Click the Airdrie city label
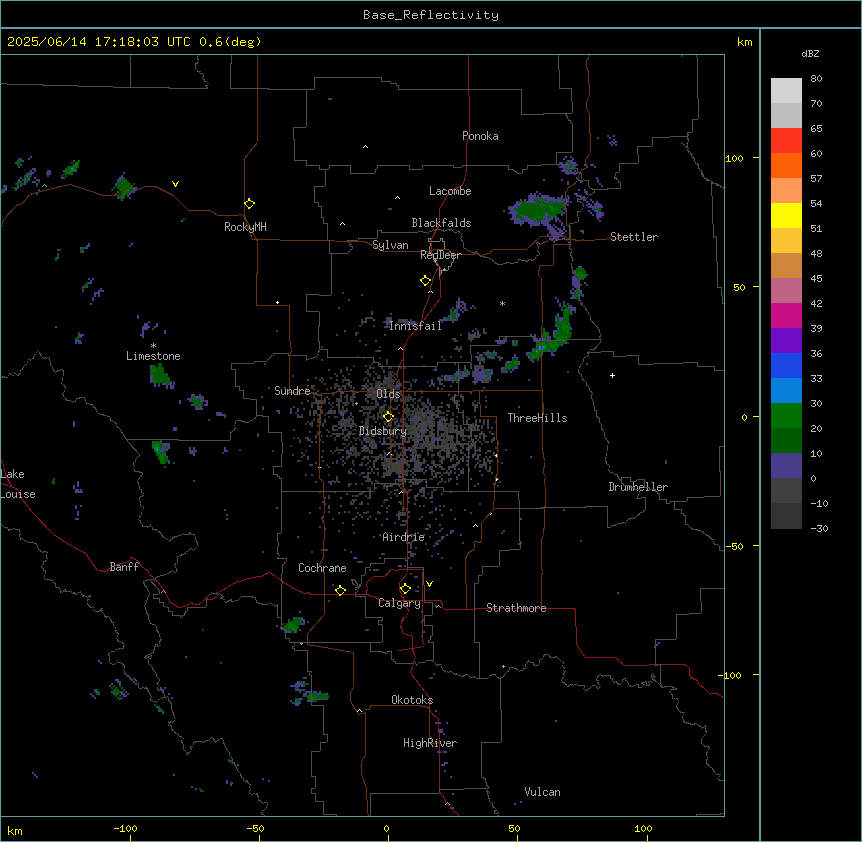Screen dimensions: 862x842 tap(403, 537)
